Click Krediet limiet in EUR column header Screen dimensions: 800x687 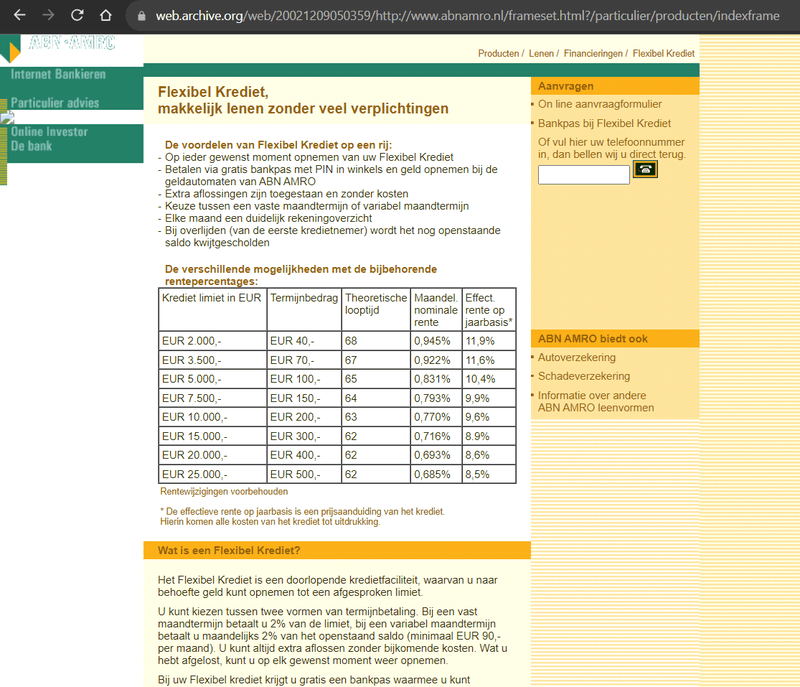pos(212,310)
